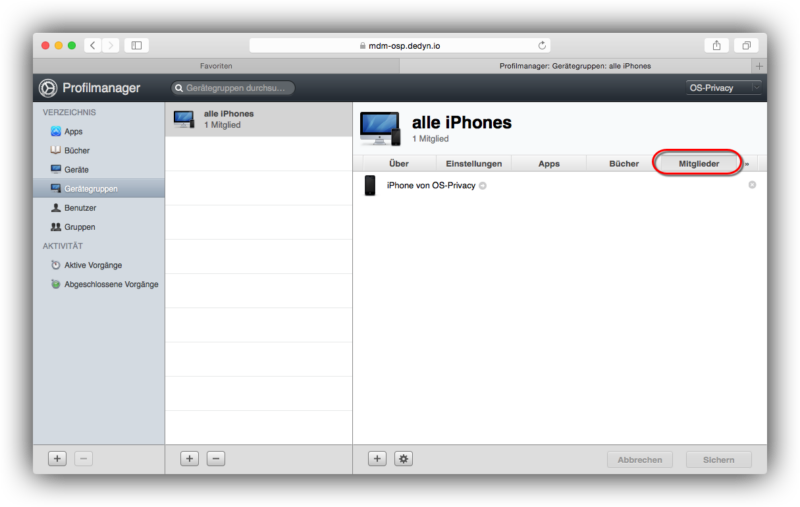The height and width of the screenshot is (507, 800).
Task: Show all tabs overview button
Action: (x=746, y=45)
